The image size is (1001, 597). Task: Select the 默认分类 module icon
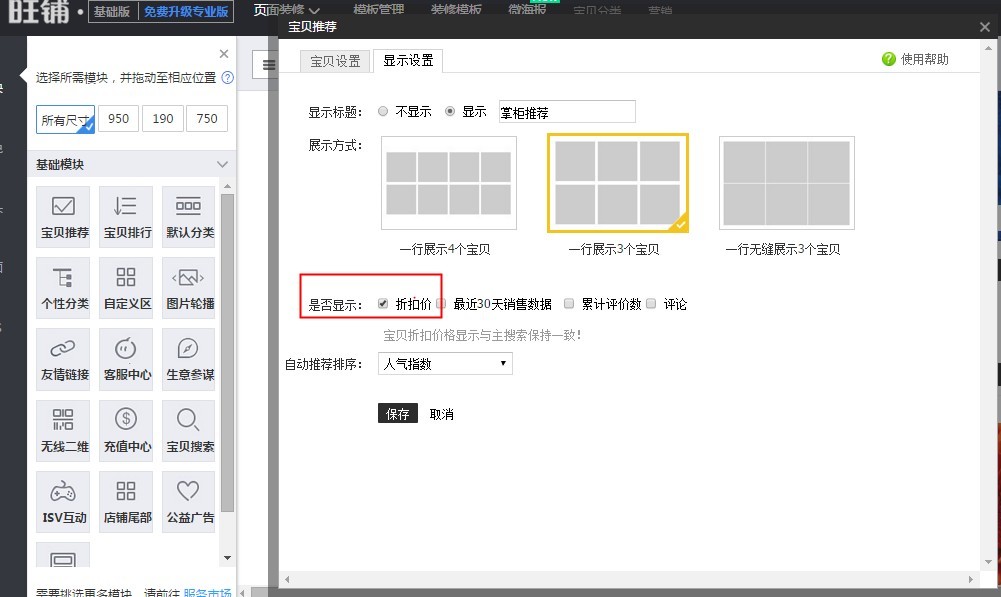pyautogui.click(x=189, y=216)
